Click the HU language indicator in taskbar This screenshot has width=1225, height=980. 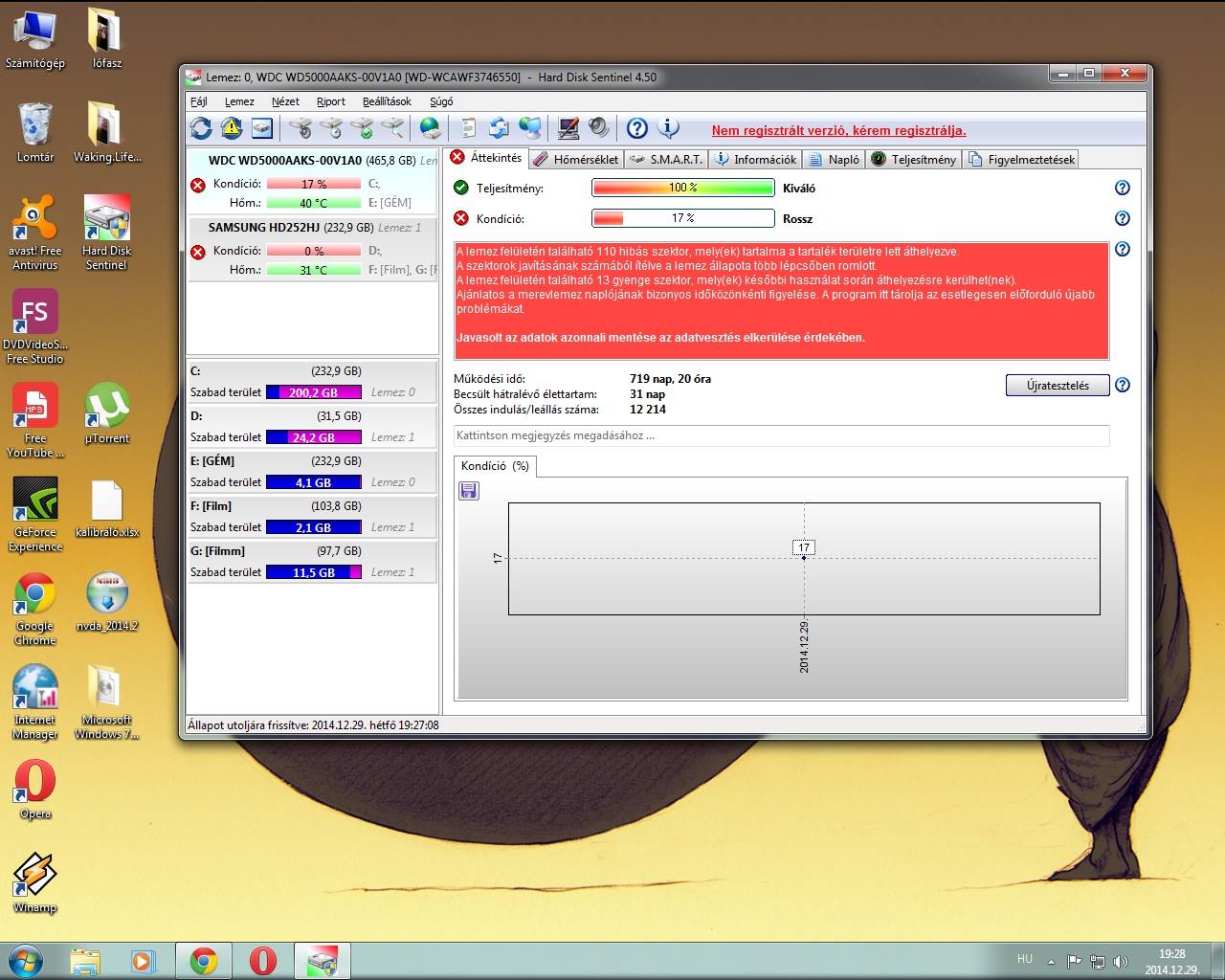(x=1025, y=959)
